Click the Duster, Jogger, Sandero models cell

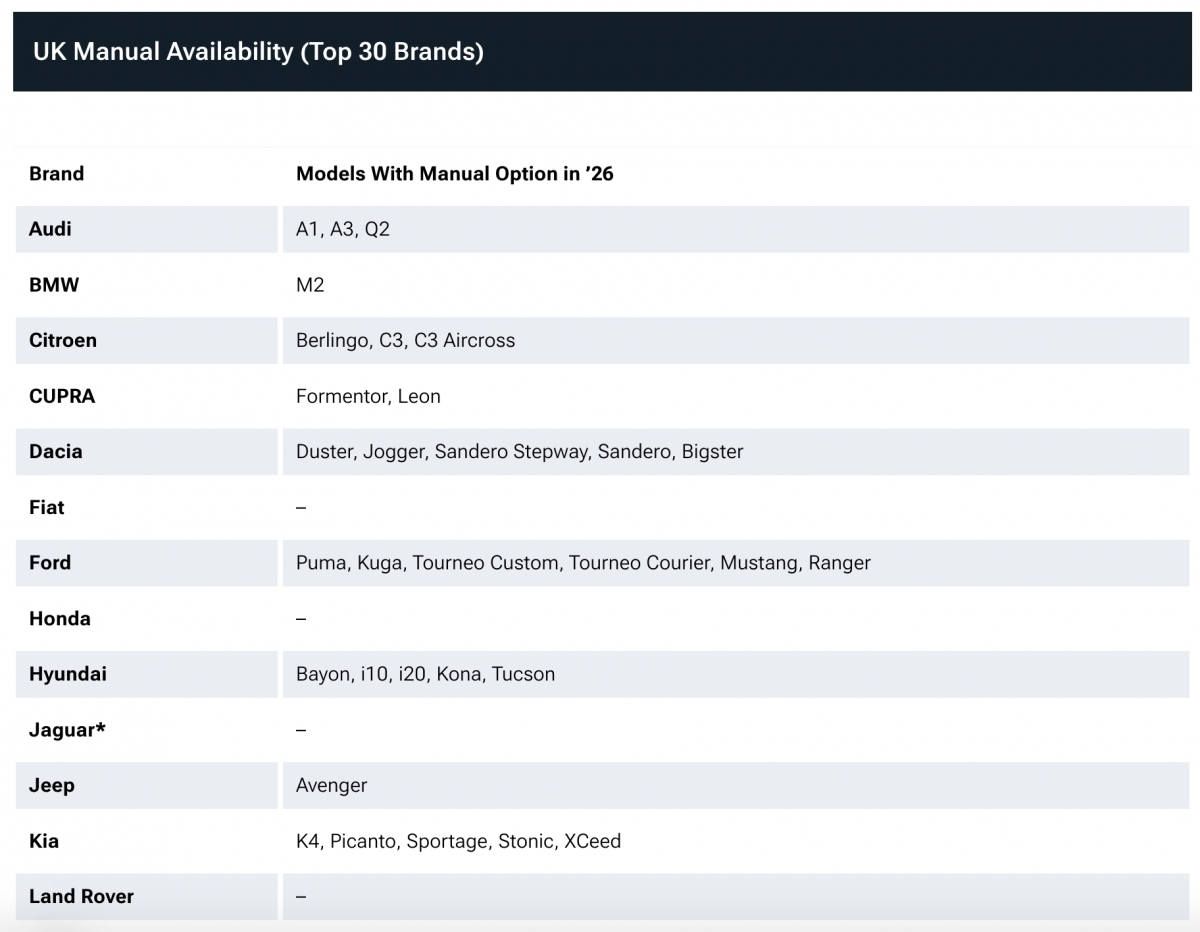(519, 451)
